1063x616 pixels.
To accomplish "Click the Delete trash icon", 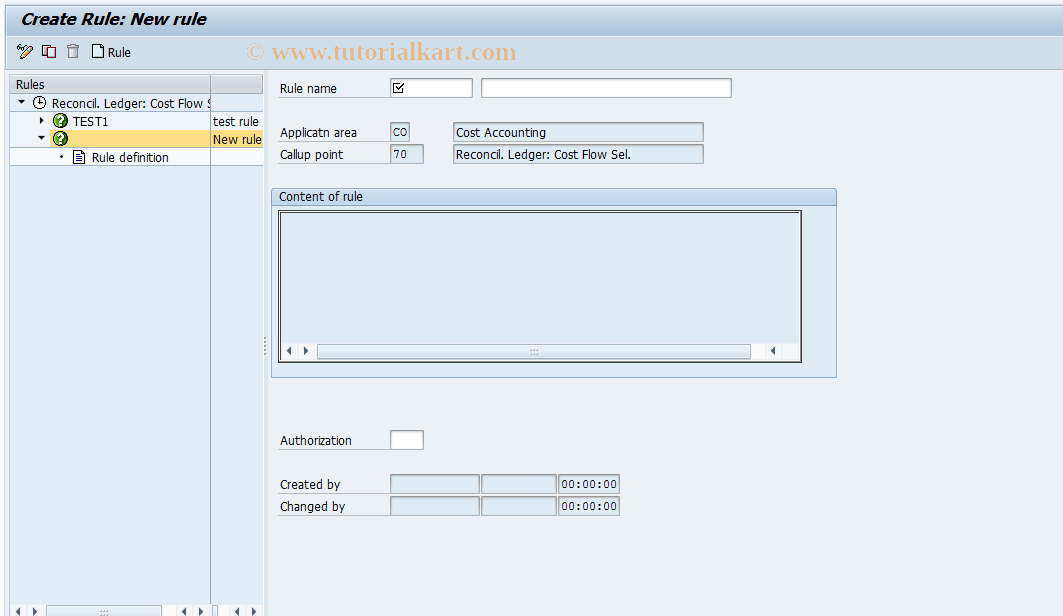I will (71, 51).
